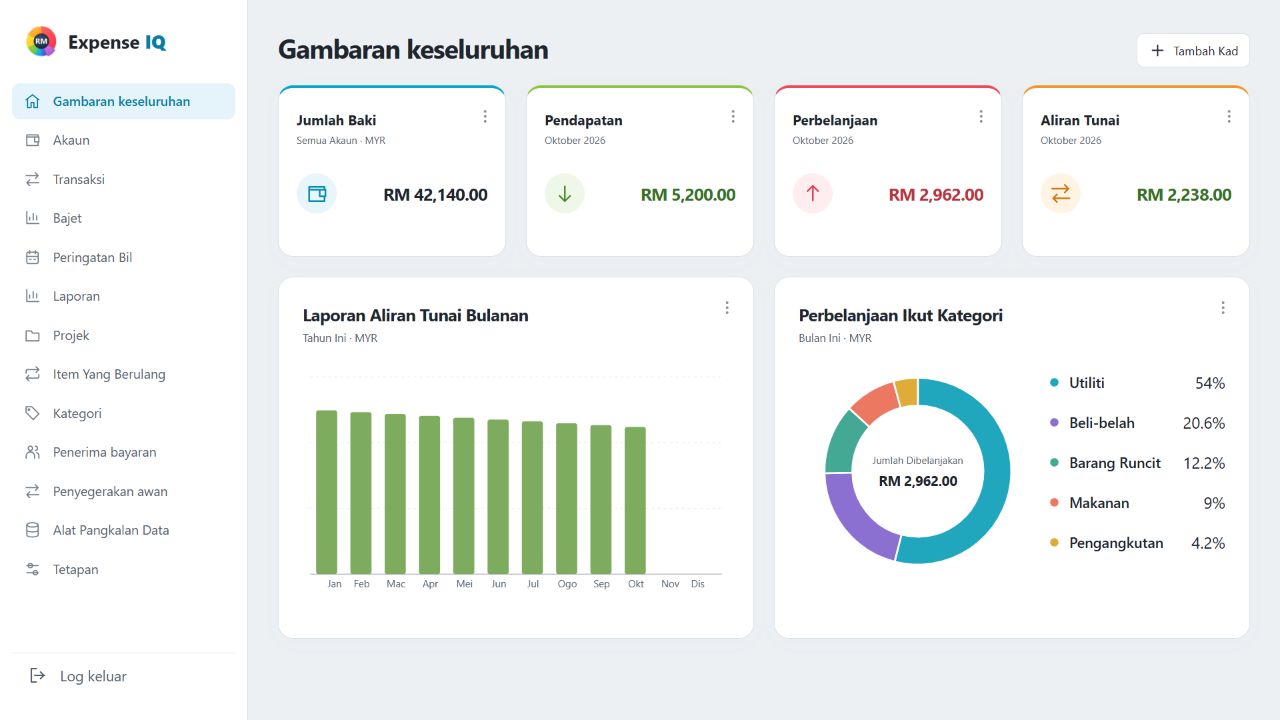Click the Expense IQ logo icon
The image size is (1280, 720).
pyautogui.click(x=41, y=41)
